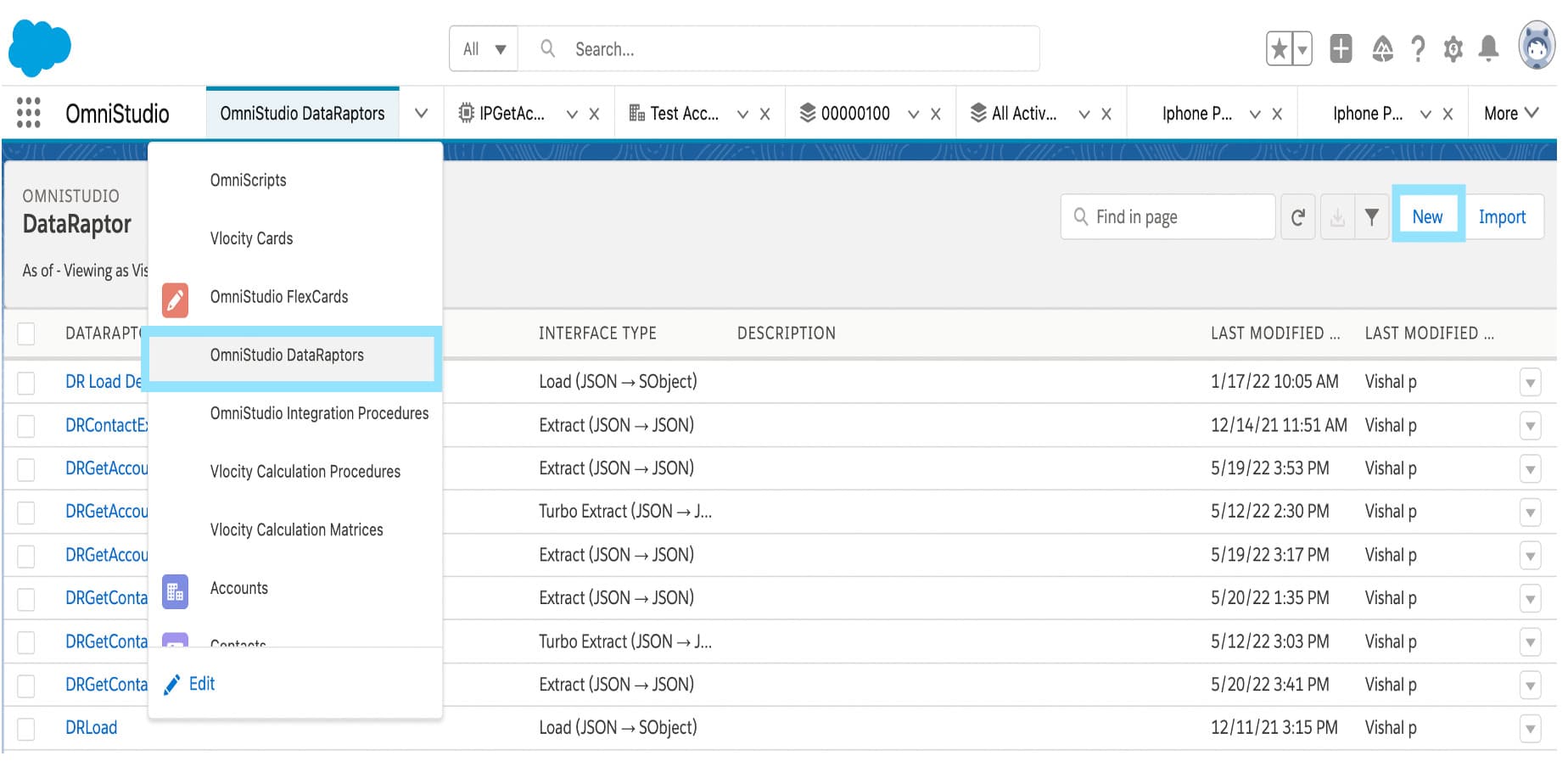Sort by Interface Type column header
The height and width of the screenshot is (767, 1568).
click(597, 333)
